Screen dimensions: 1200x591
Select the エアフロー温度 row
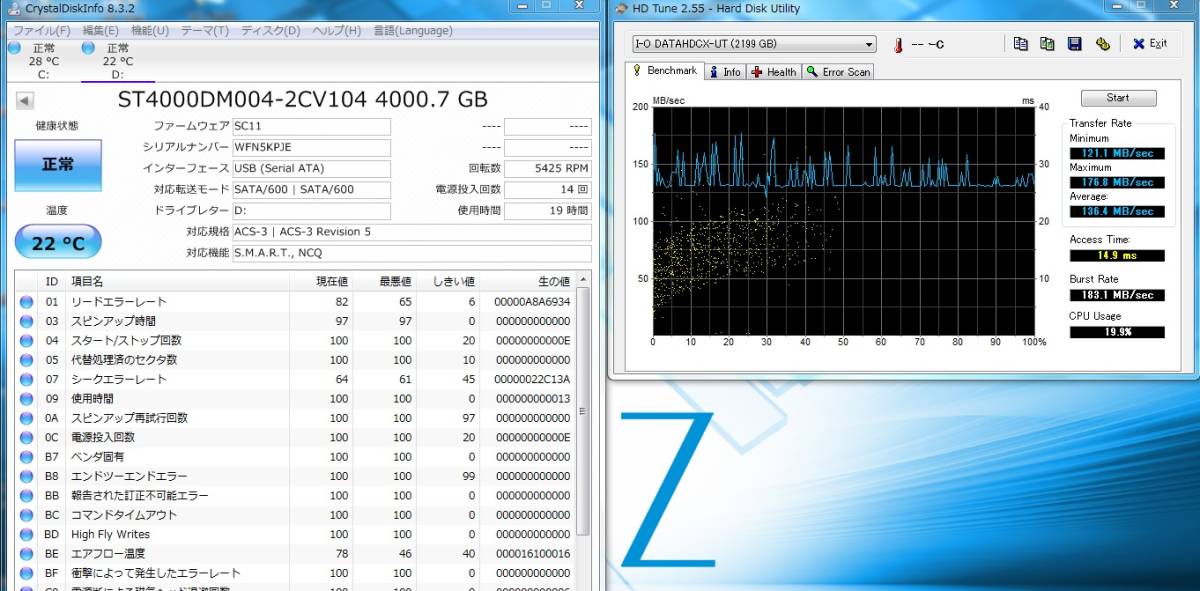point(296,554)
